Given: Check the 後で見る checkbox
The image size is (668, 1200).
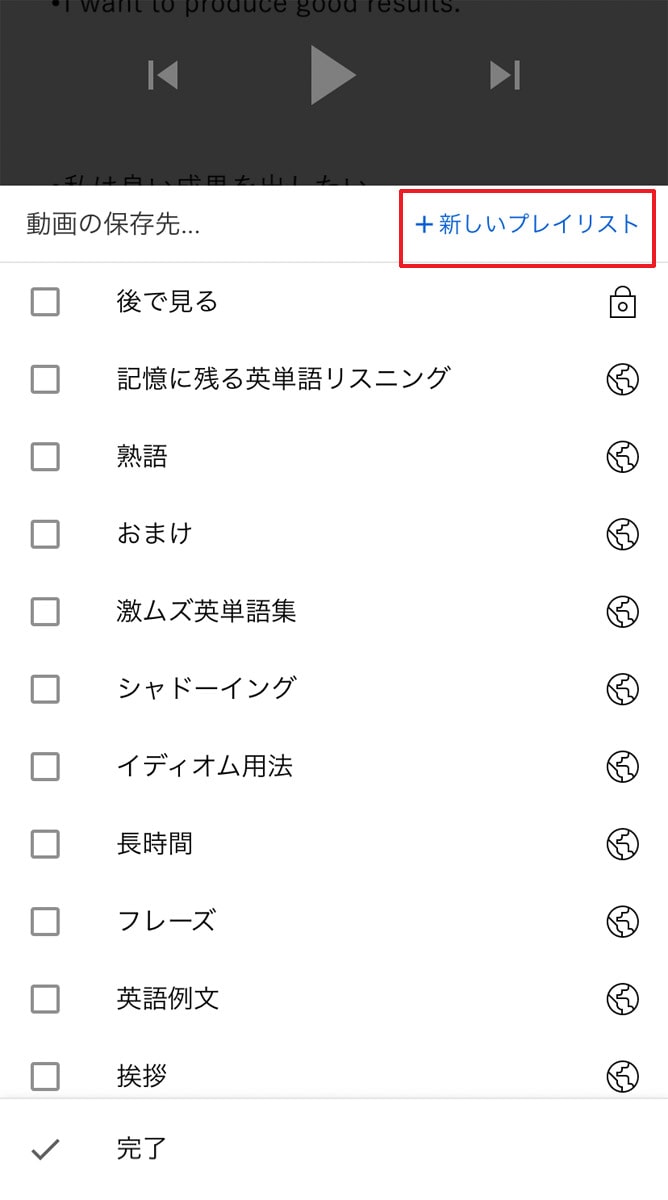Looking at the screenshot, I should 45,302.
